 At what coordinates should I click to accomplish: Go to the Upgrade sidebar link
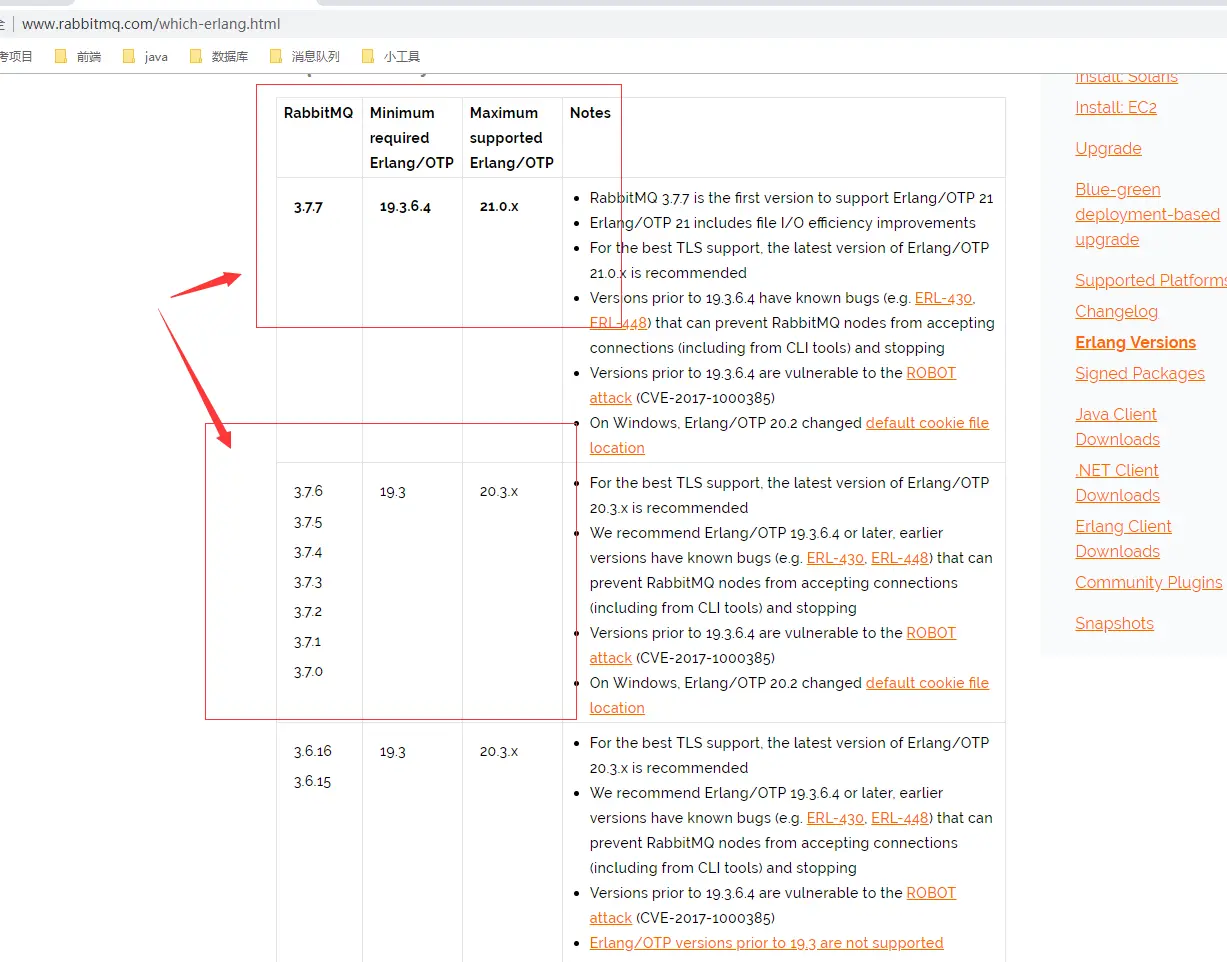(x=1108, y=148)
